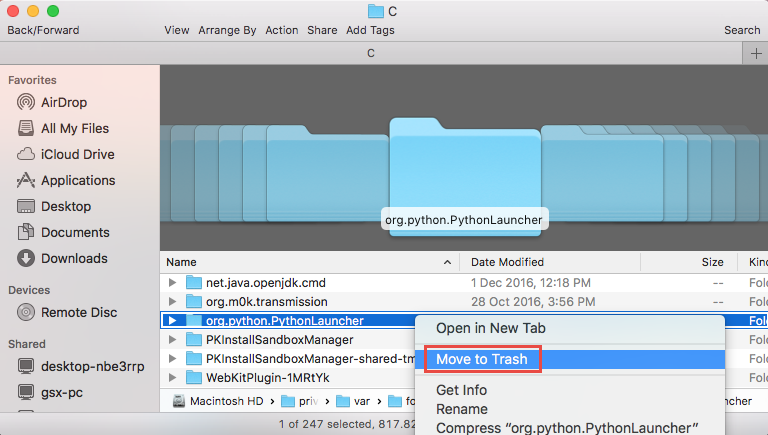Open the Arrange By toolbar menu
The height and width of the screenshot is (435, 768).
point(227,30)
